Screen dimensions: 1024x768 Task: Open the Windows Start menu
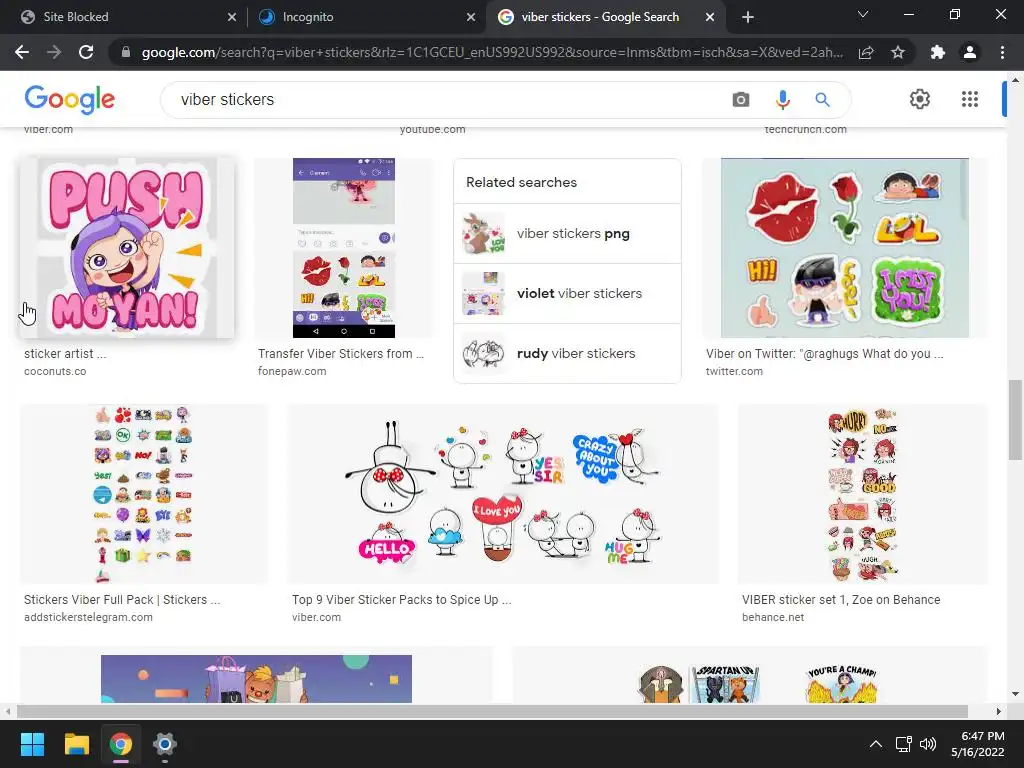[32, 744]
